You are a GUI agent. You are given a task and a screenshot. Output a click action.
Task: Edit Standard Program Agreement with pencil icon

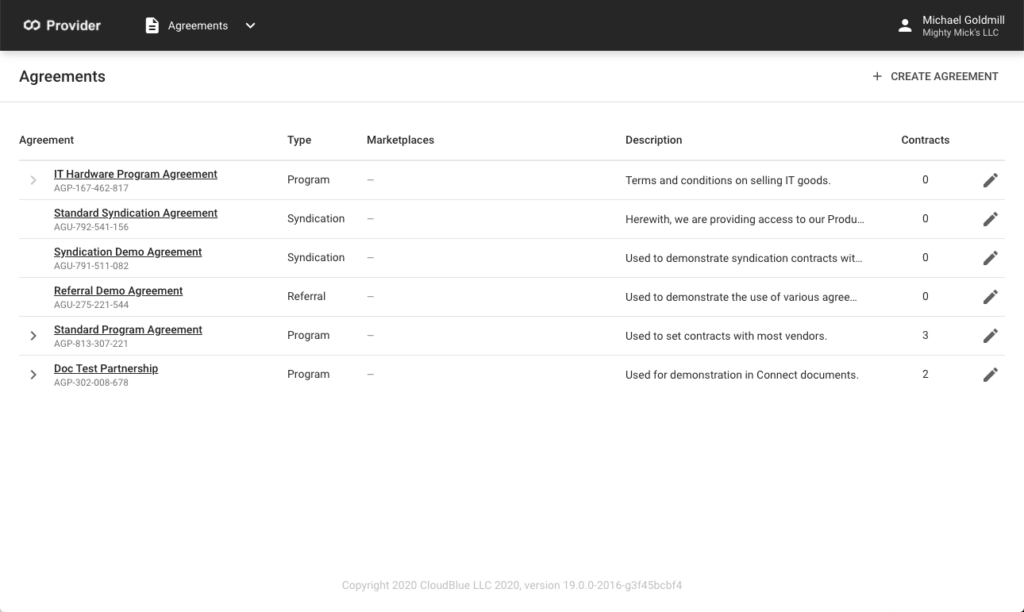click(x=990, y=336)
